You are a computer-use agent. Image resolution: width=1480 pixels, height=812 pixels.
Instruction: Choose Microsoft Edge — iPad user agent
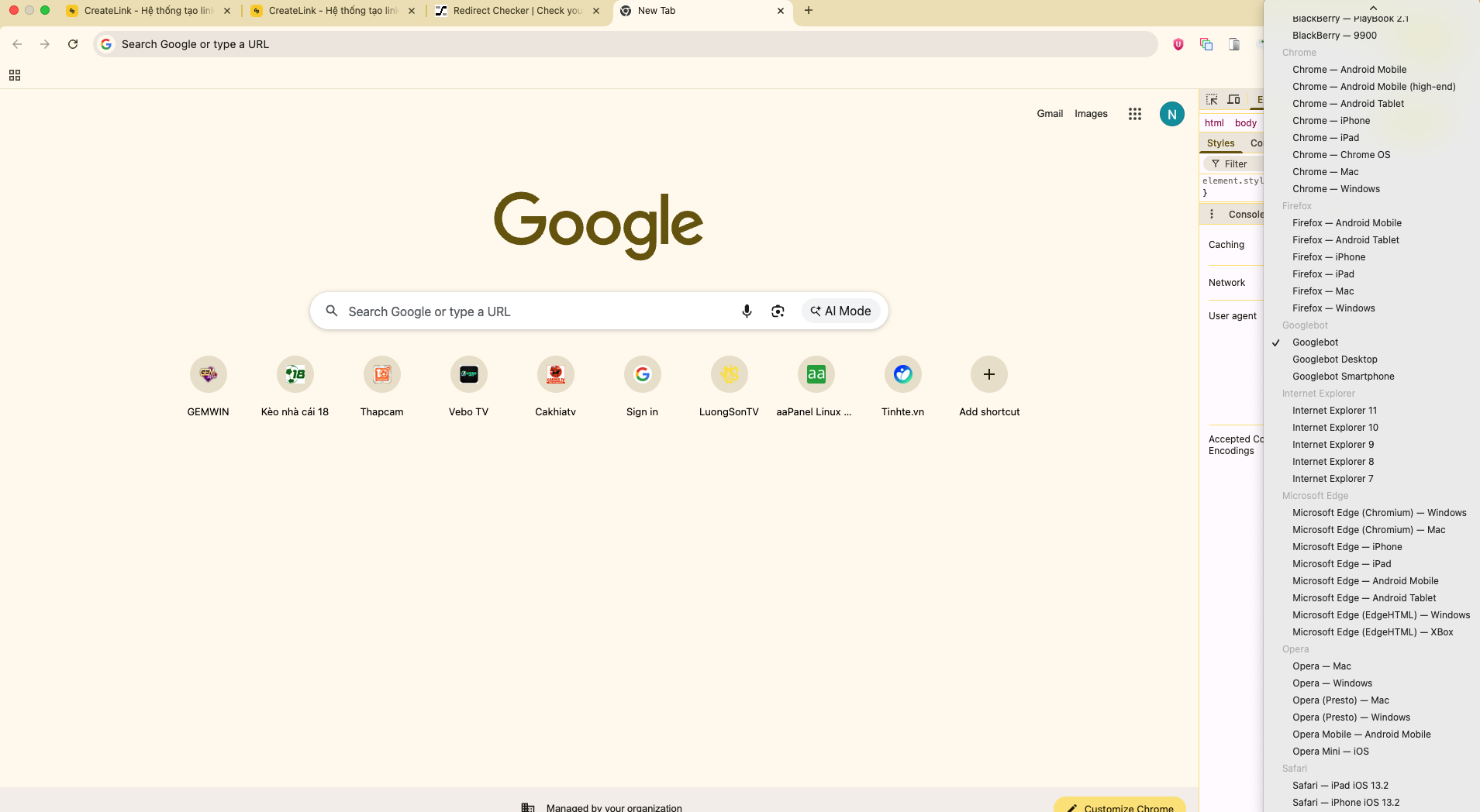(x=1341, y=564)
